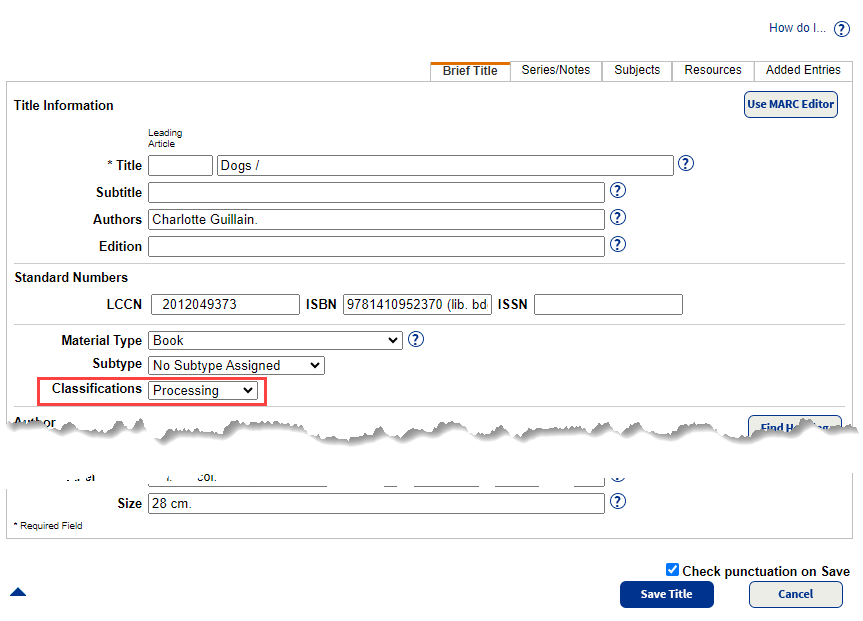This screenshot has height=621, width=863.
Task: Click the Use MARC Editor button
Action: click(x=790, y=104)
